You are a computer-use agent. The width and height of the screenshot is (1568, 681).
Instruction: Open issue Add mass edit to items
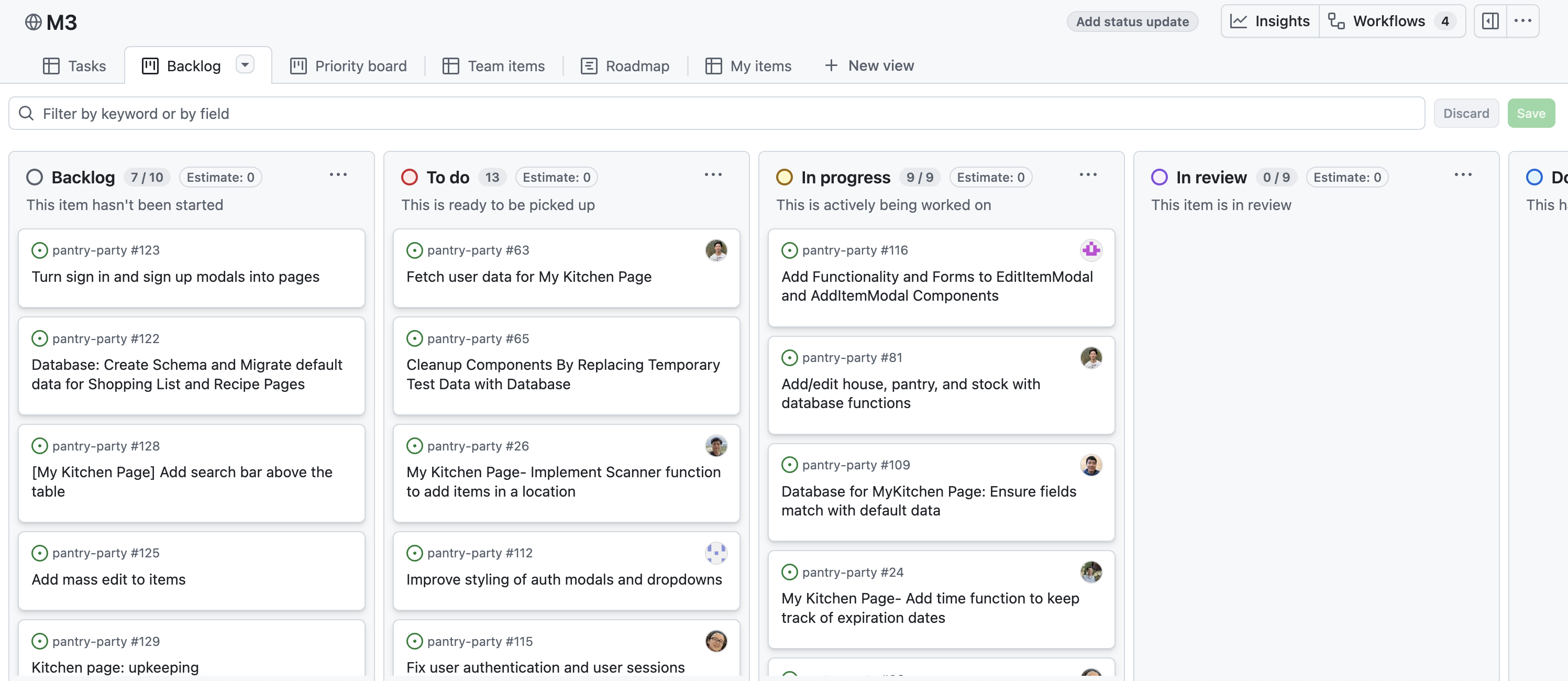108,579
